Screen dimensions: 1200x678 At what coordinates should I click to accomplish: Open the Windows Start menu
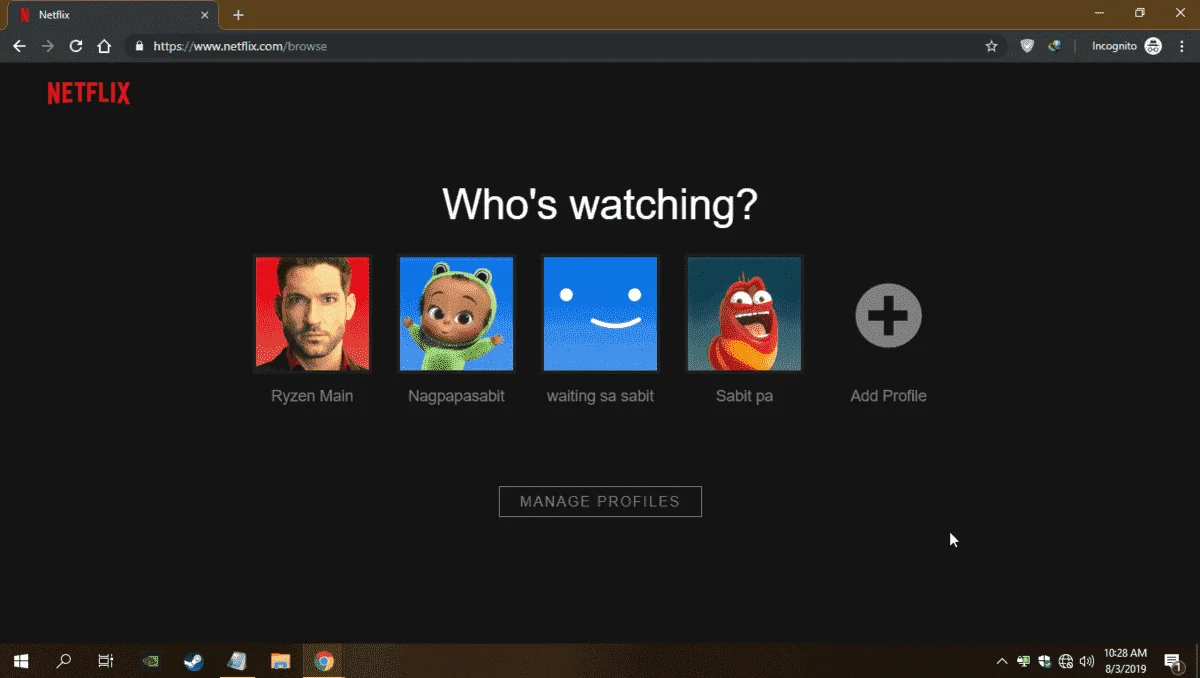point(20,661)
